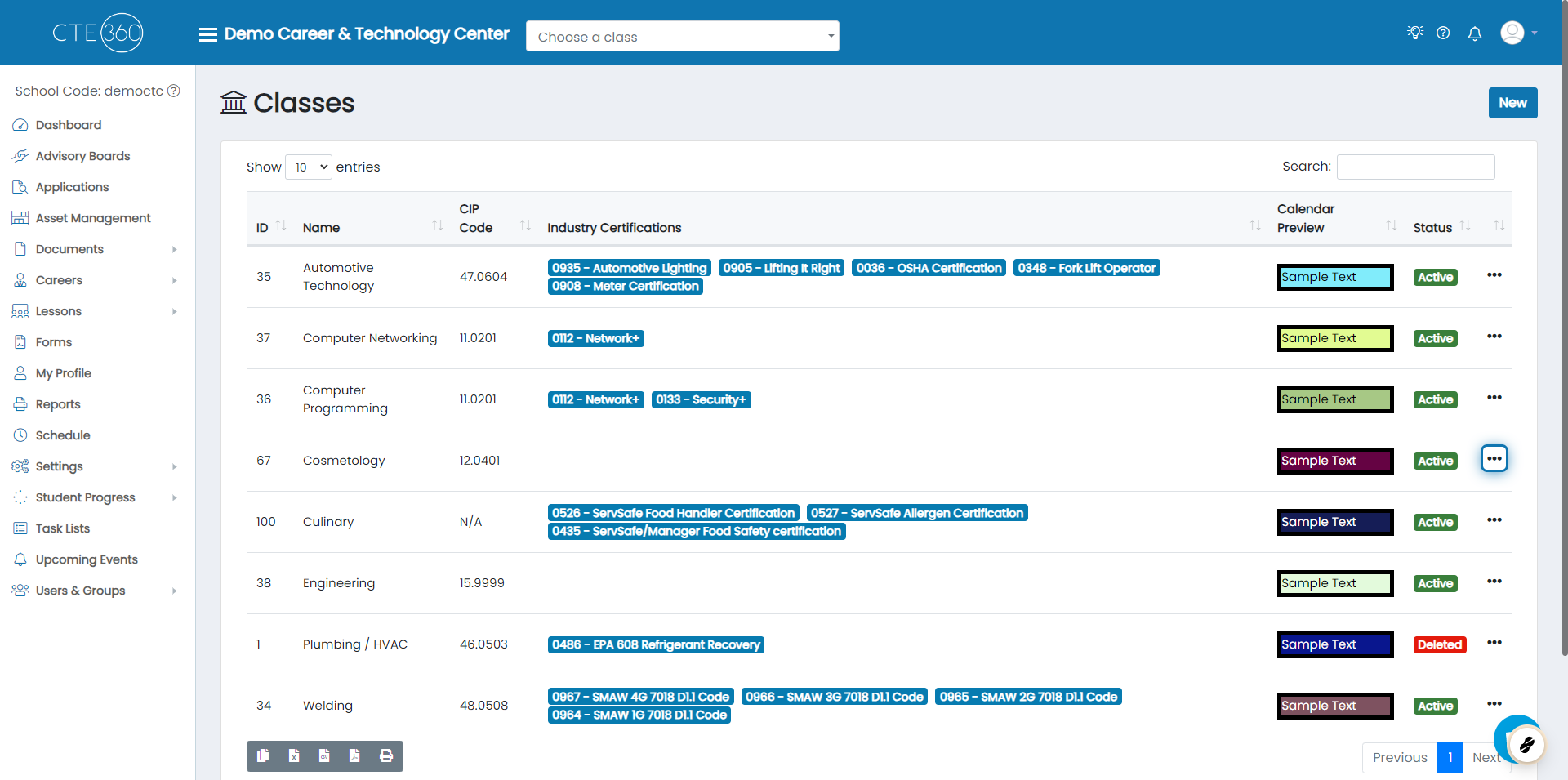Create a New class

point(1512,103)
